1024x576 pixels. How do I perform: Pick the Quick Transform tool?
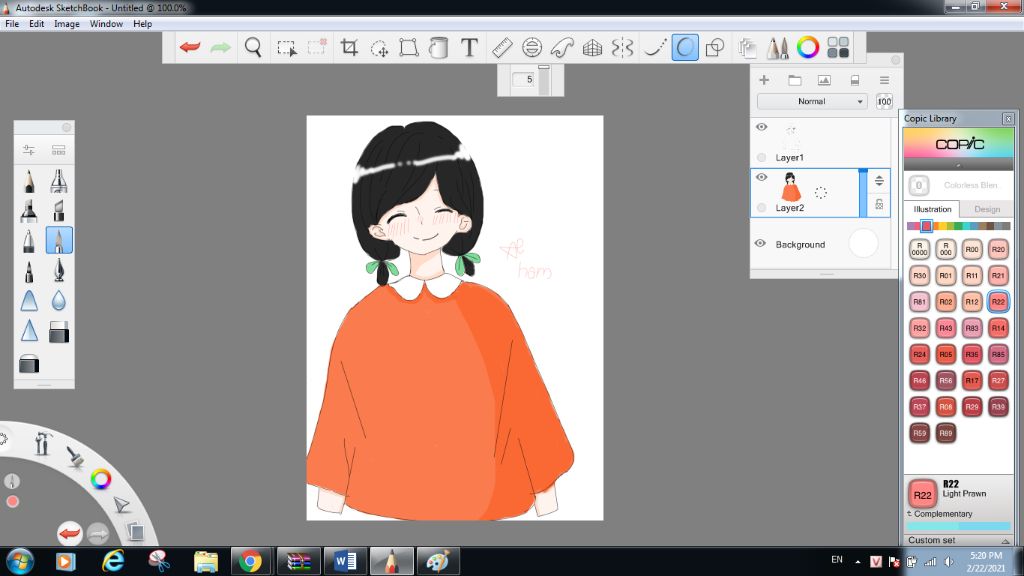[379, 48]
